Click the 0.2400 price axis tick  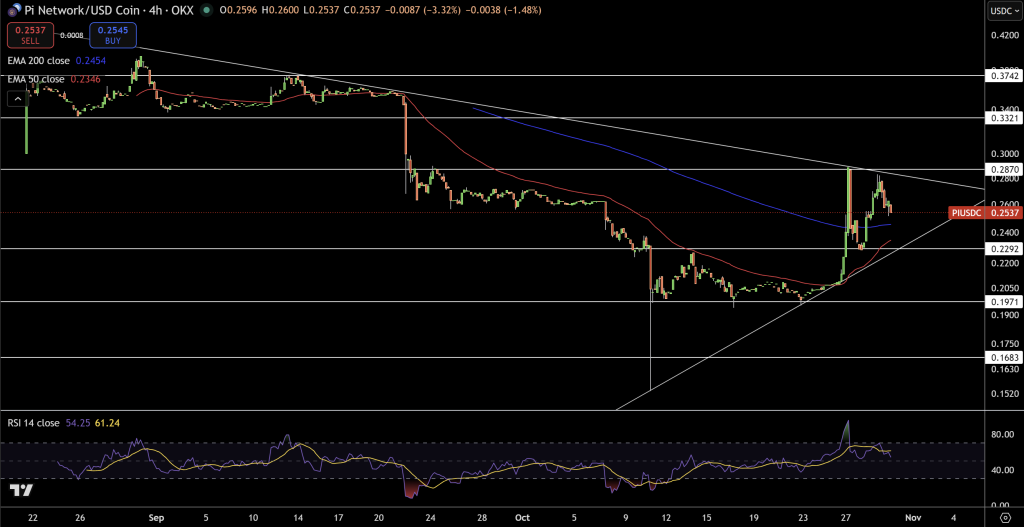(1003, 232)
